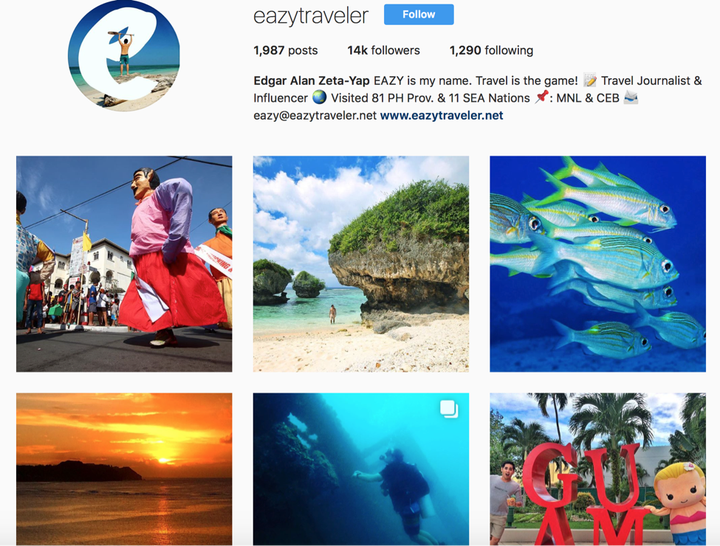
Task: Open the multi-photo carousel icon on diver post
Action: 449,409
